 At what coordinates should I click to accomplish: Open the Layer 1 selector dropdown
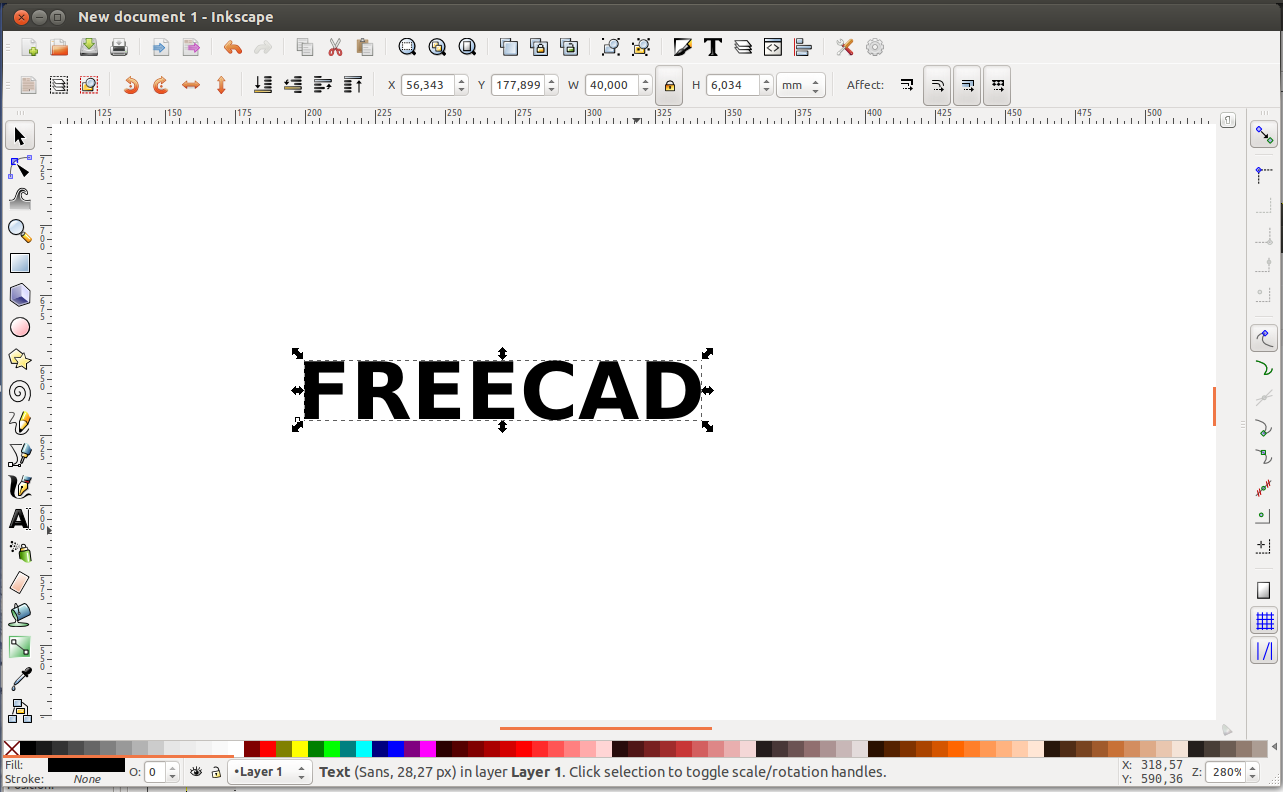click(270, 772)
